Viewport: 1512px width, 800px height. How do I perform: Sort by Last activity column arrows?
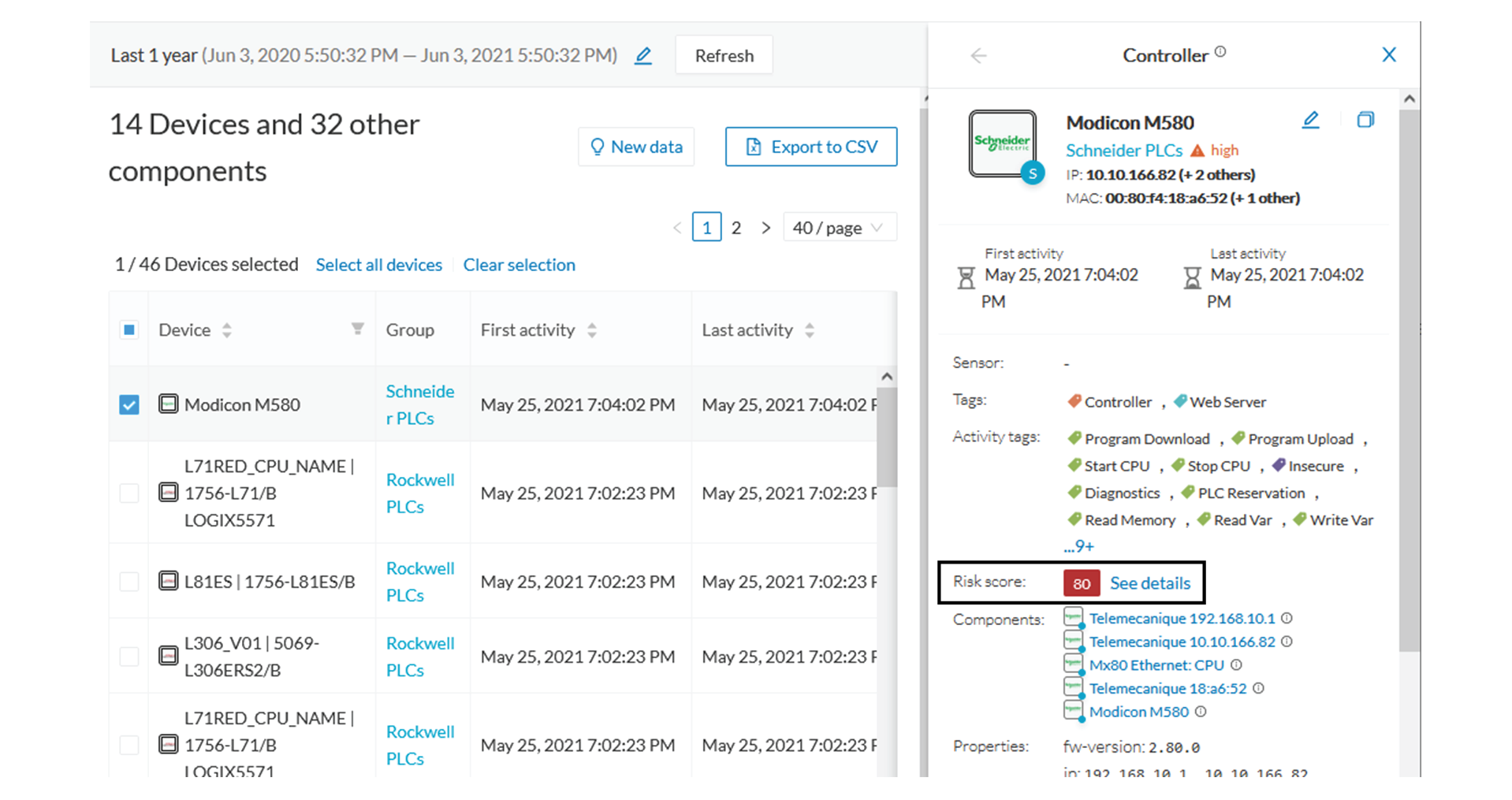pos(810,330)
